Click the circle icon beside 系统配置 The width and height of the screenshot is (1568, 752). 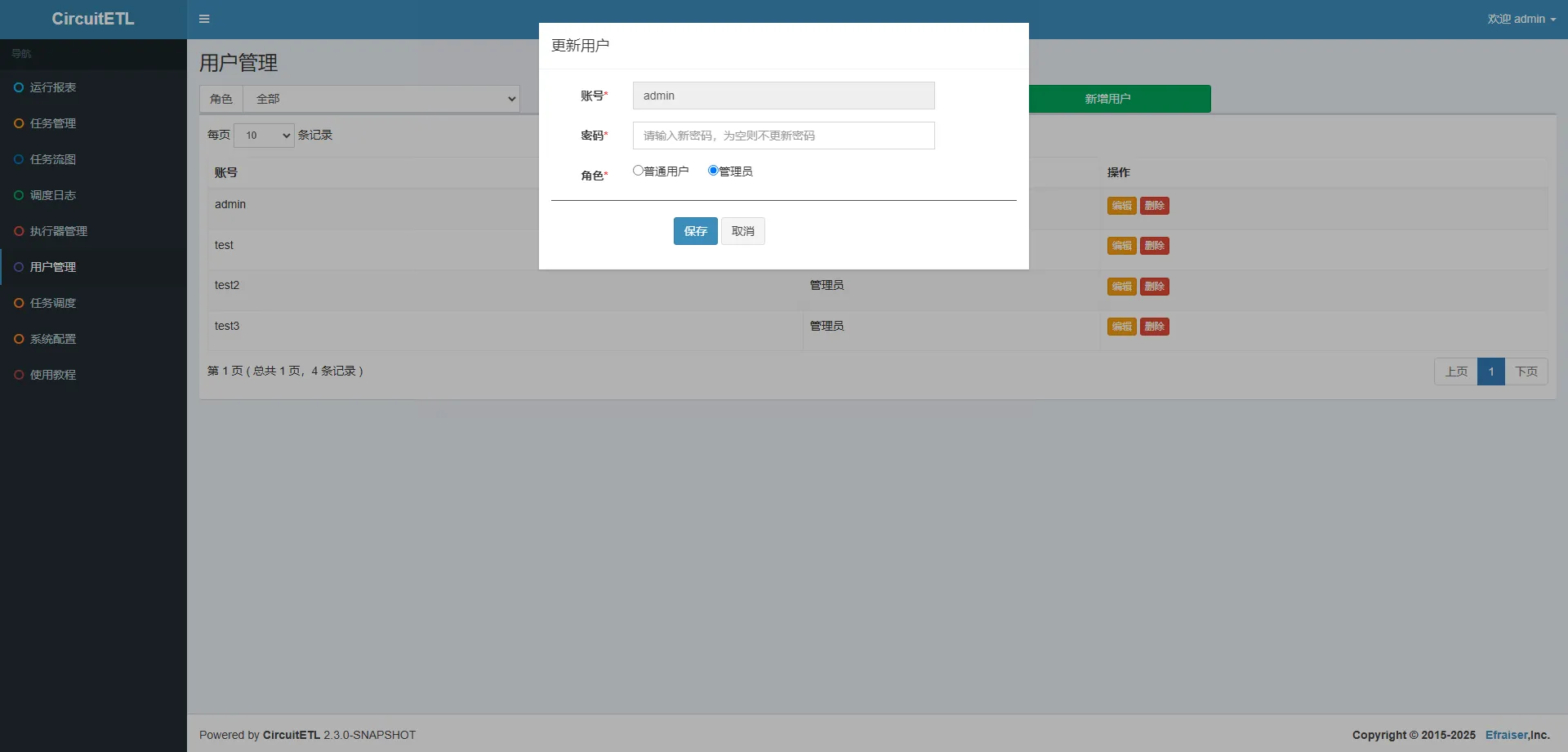pyautogui.click(x=19, y=339)
